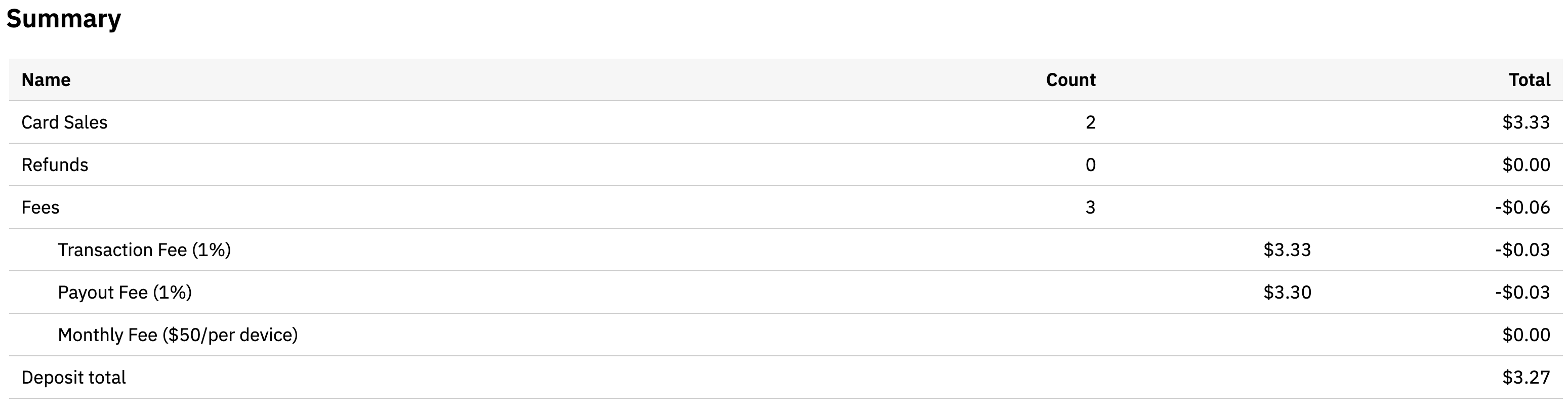Select the Refunds row label

point(55,165)
